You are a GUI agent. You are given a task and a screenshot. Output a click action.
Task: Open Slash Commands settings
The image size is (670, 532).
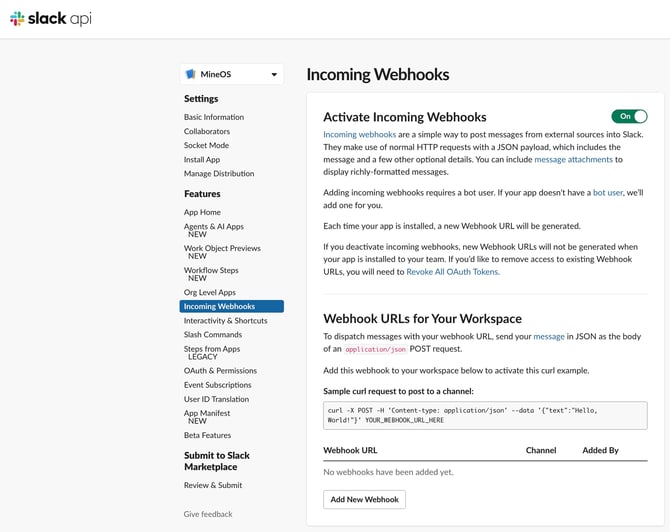point(212,334)
